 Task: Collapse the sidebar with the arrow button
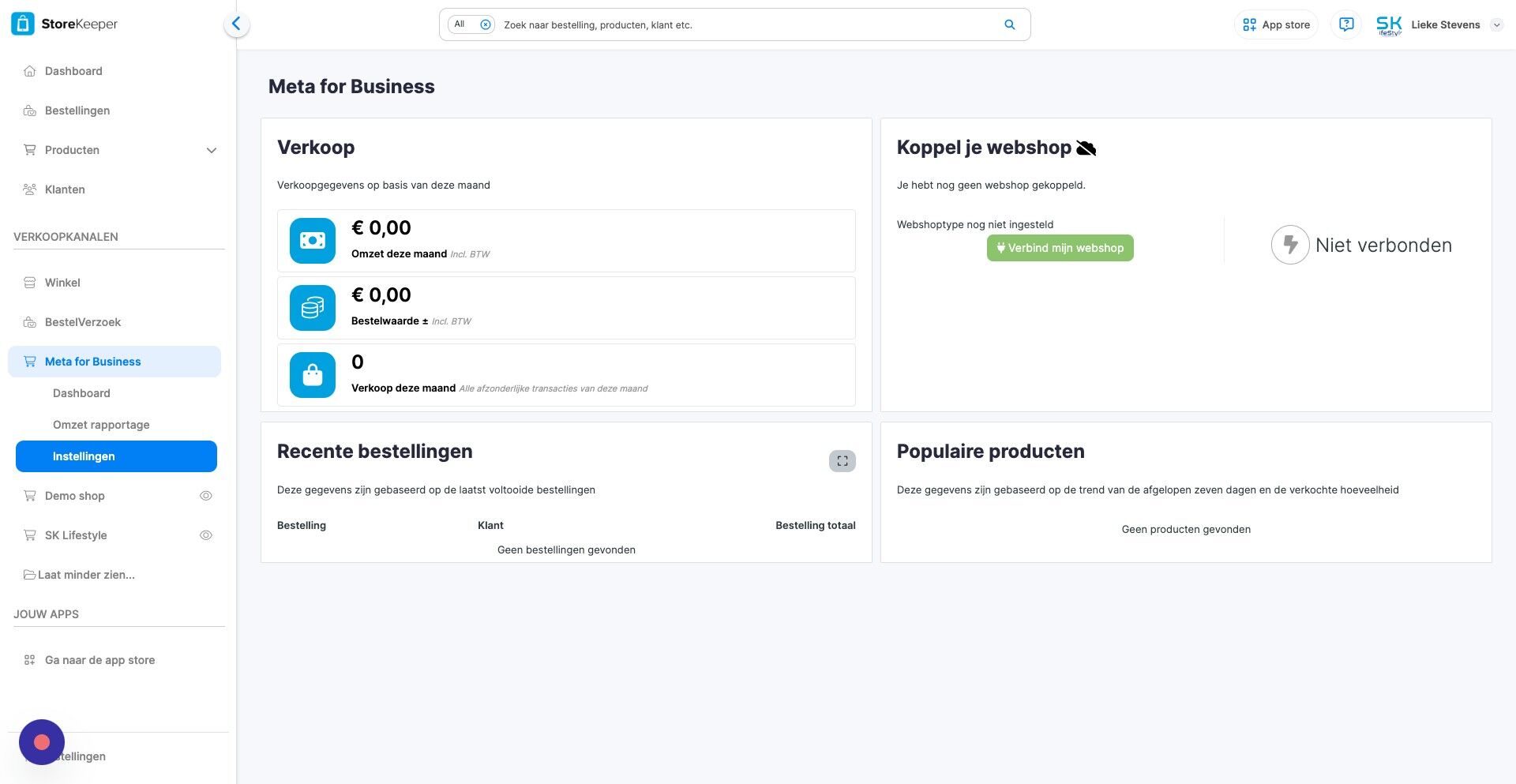(x=236, y=24)
